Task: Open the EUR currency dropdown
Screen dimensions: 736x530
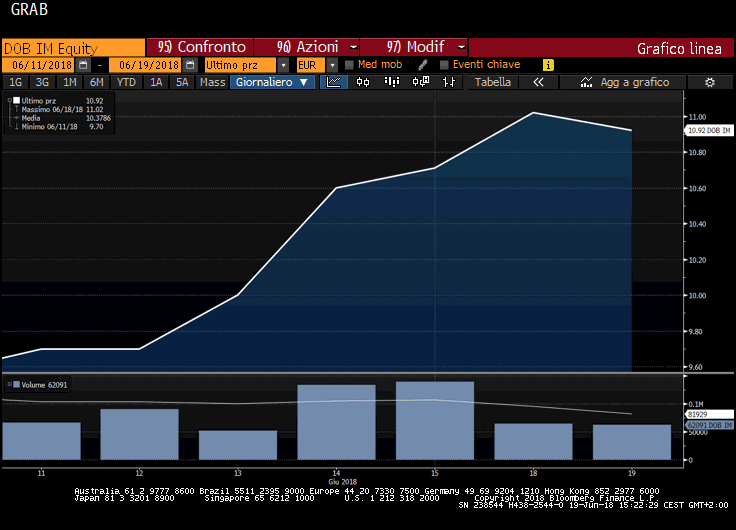Action: click(332, 65)
